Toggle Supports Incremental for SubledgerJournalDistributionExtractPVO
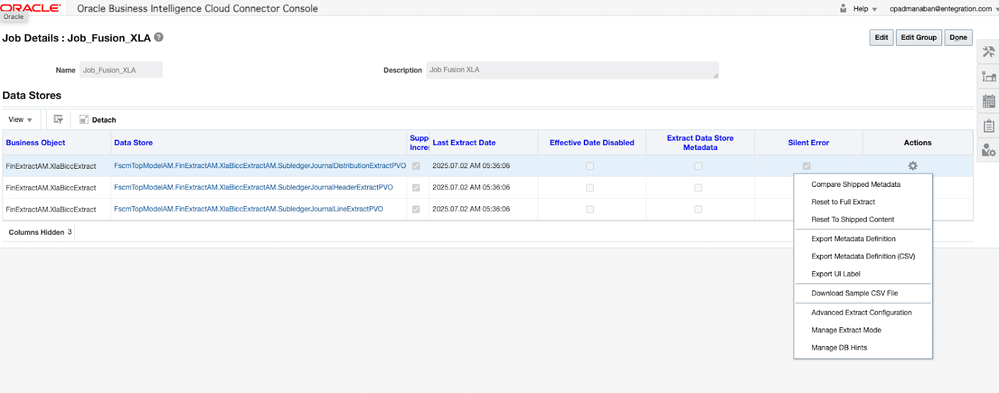The width and height of the screenshot is (999, 393). [x=417, y=166]
